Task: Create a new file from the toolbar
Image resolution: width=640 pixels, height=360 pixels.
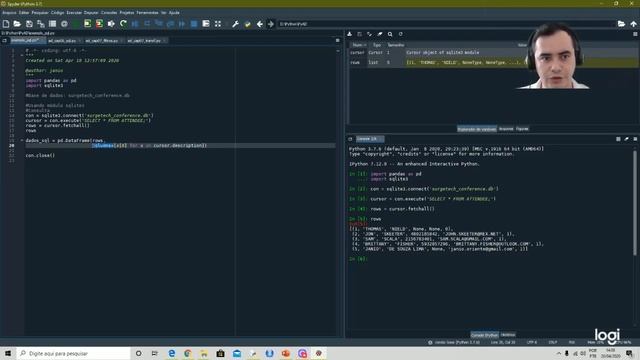Action: pos(6,24)
